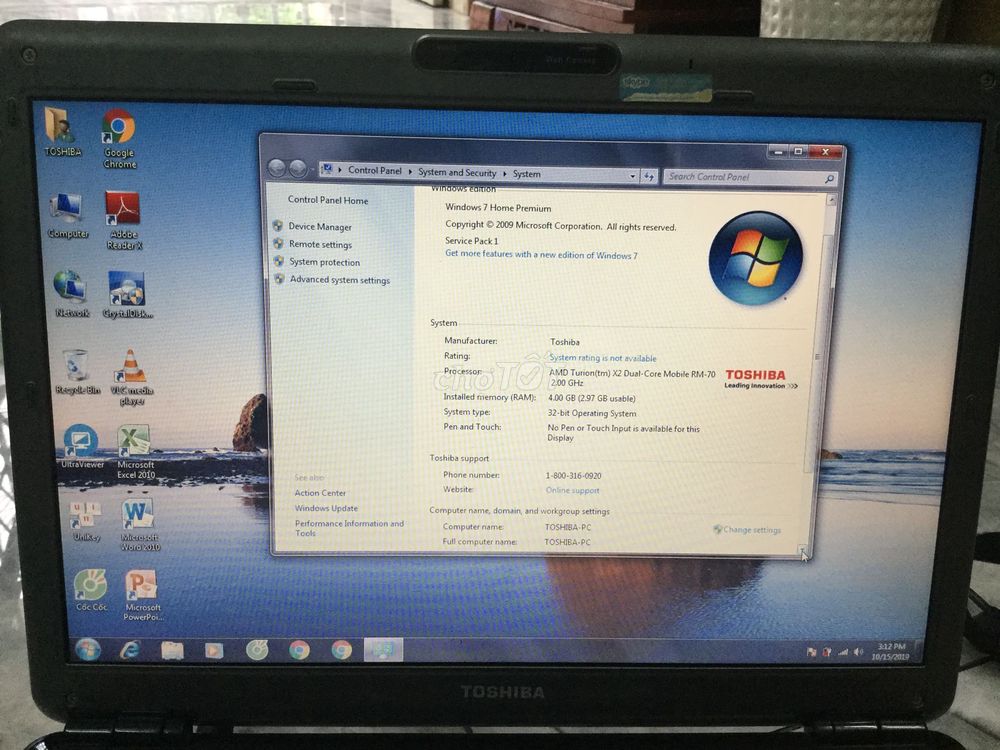
Task: Go to the System and Security breadcrumb
Action: click(457, 172)
